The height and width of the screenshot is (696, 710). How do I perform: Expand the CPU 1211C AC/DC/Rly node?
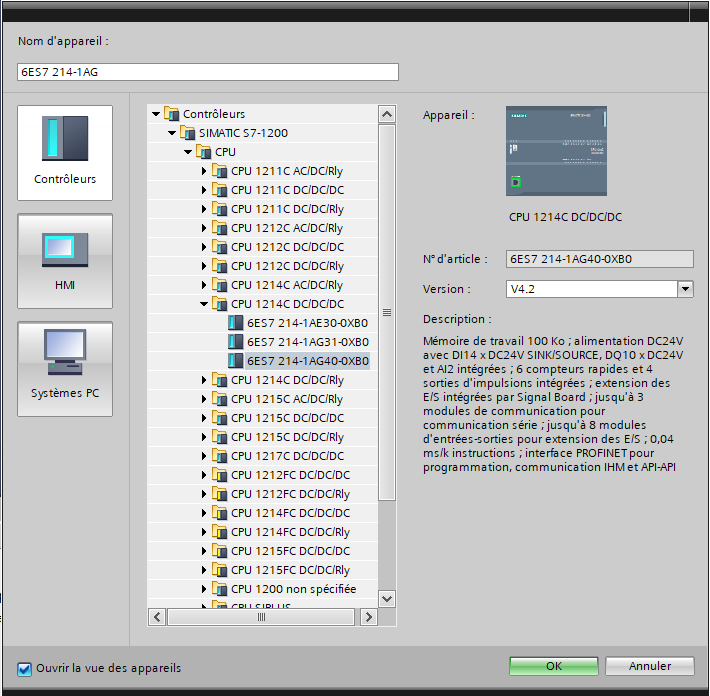[204, 171]
